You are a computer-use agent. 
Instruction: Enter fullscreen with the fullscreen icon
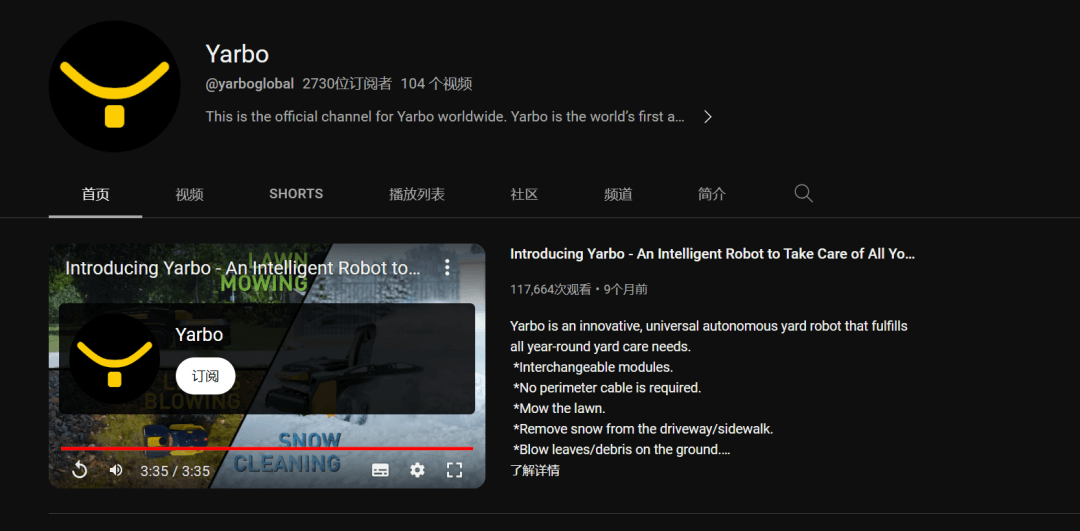[454, 470]
